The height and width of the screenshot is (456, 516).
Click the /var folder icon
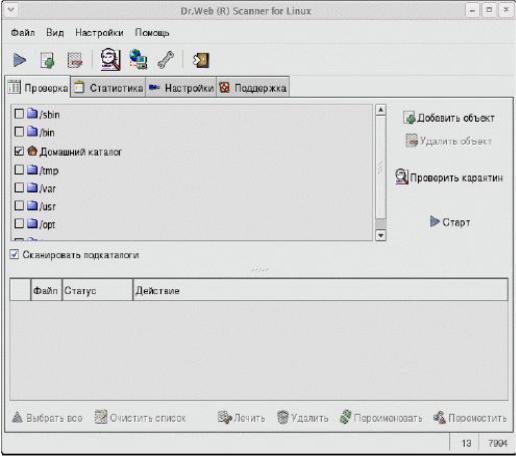tap(32, 187)
